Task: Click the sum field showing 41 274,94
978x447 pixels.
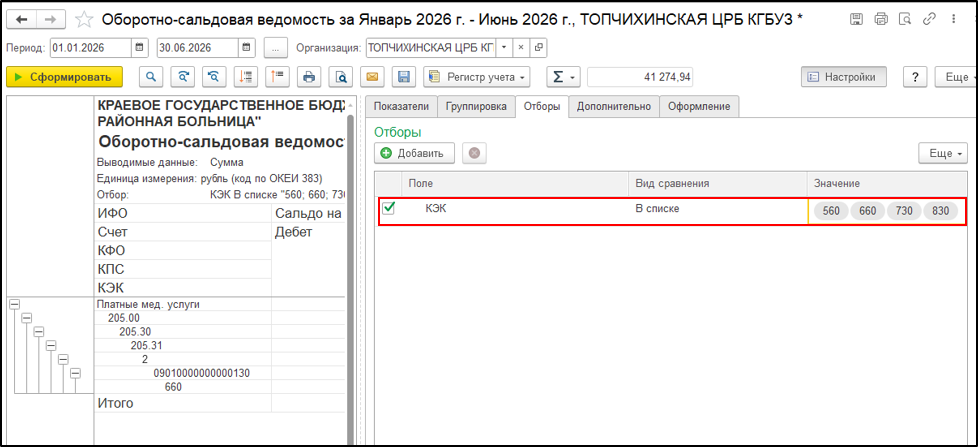Action: click(641, 77)
